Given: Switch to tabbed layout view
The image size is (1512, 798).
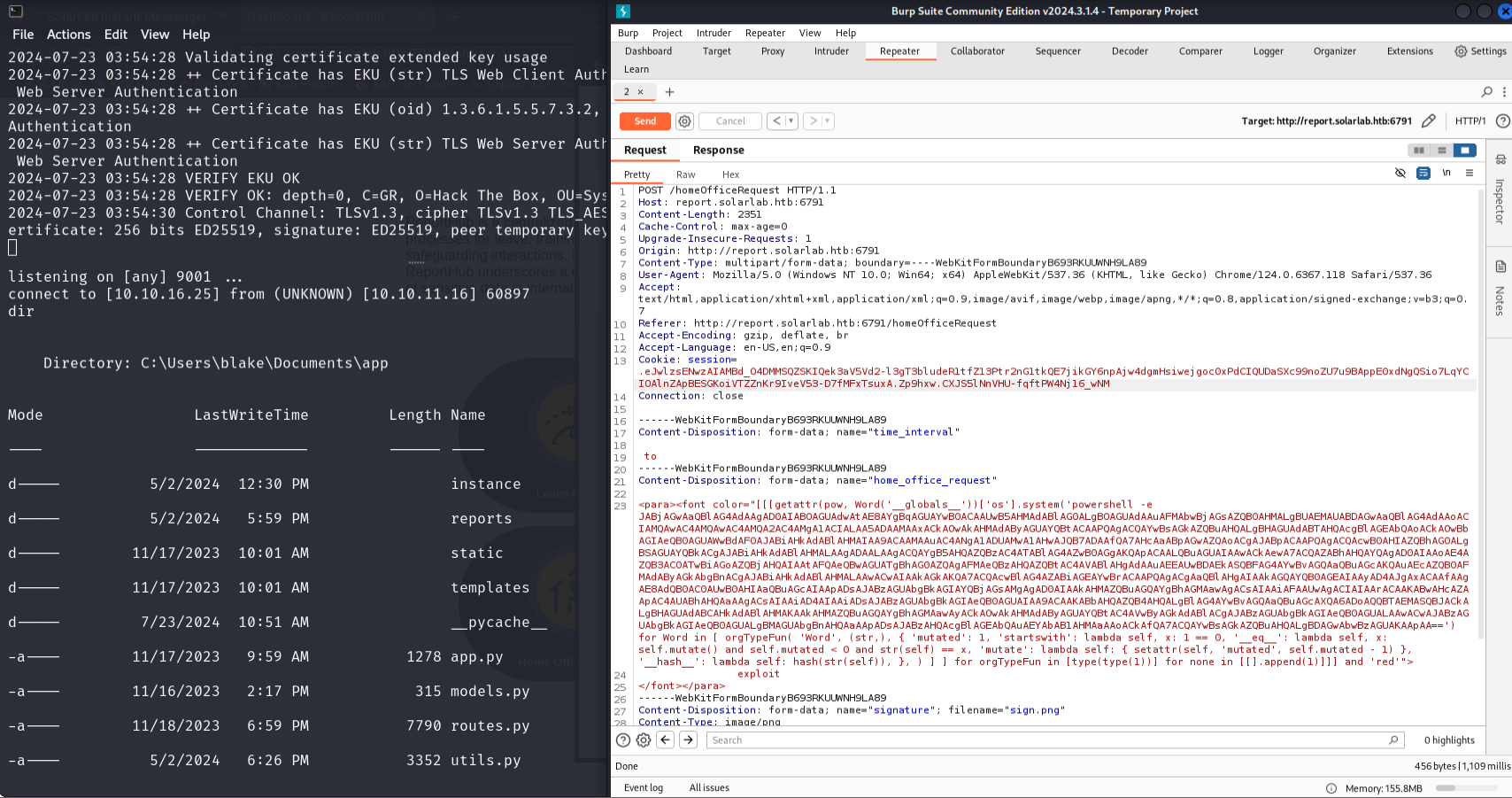Looking at the screenshot, I should 1465,151.
